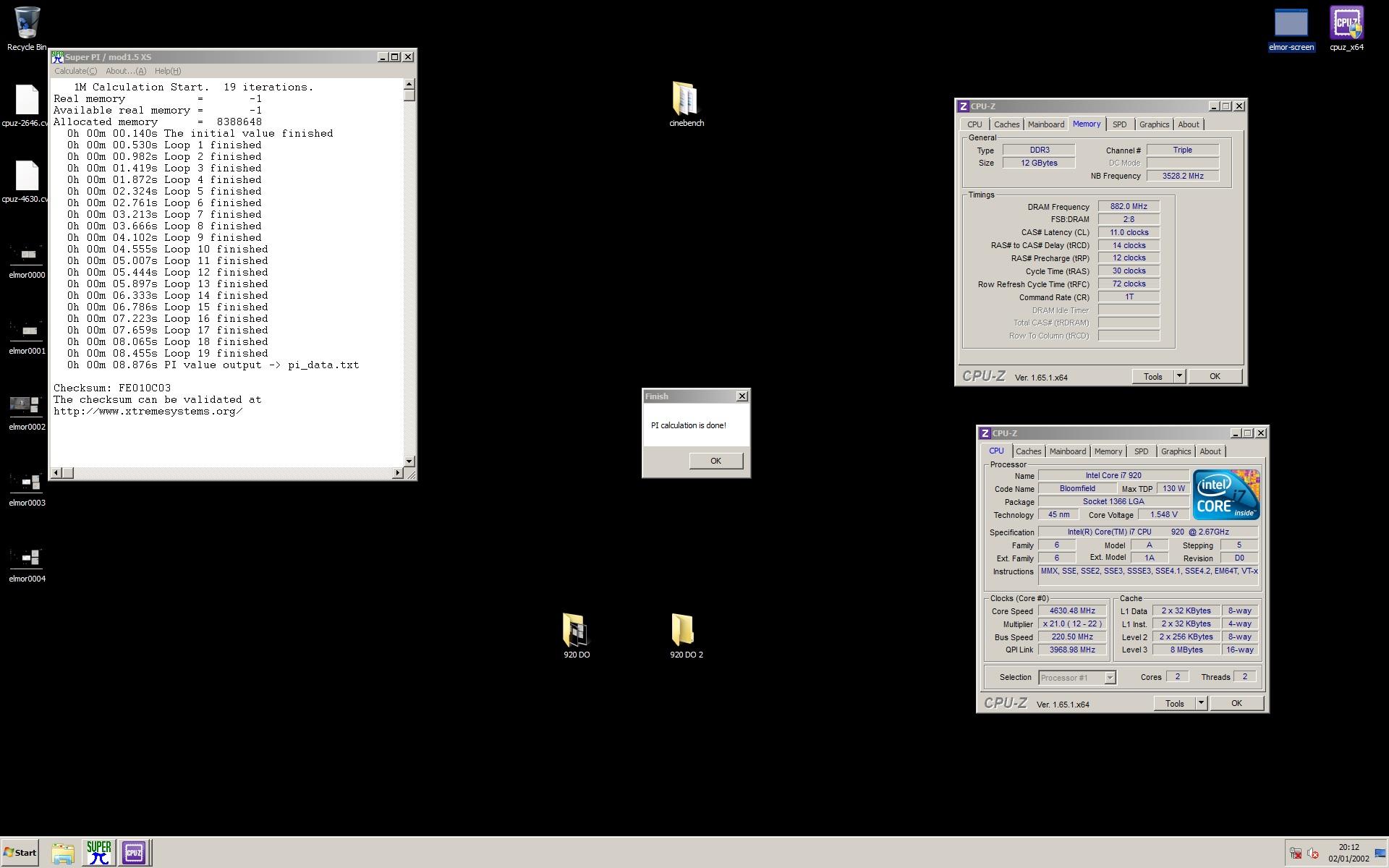Click the volume tray icon
The height and width of the screenshot is (868, 1389).
[1313, 854]
